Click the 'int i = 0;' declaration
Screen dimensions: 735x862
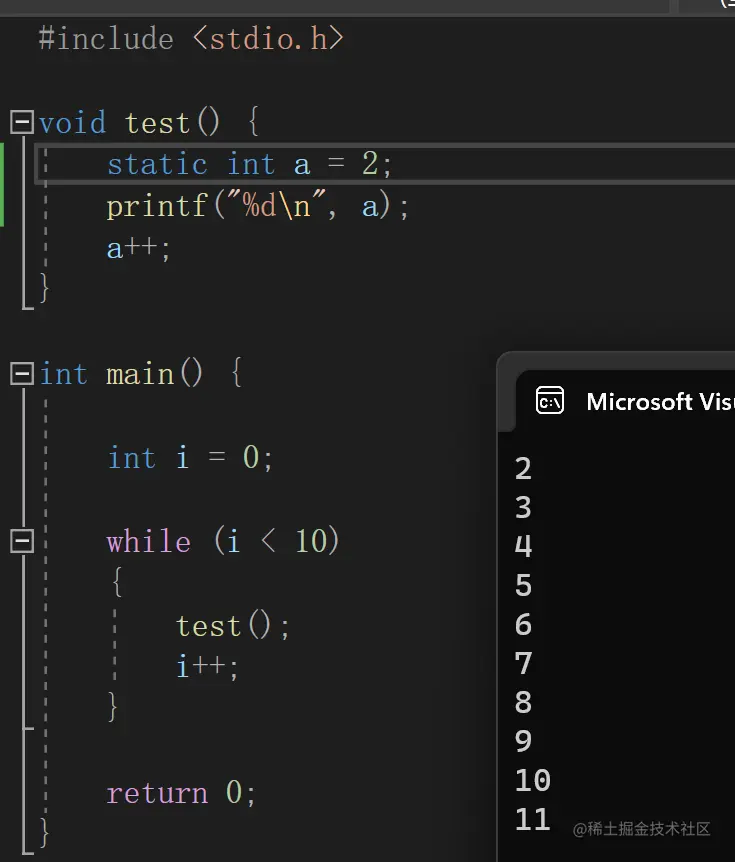[190, 457]
